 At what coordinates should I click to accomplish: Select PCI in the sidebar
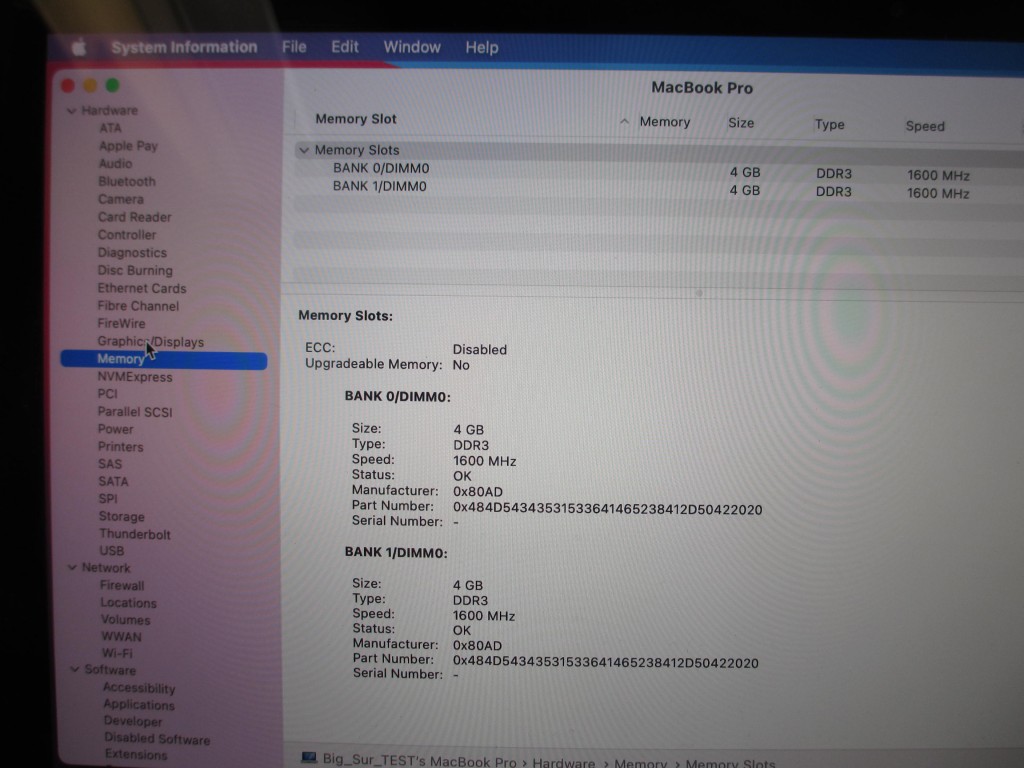pos(107,394)
